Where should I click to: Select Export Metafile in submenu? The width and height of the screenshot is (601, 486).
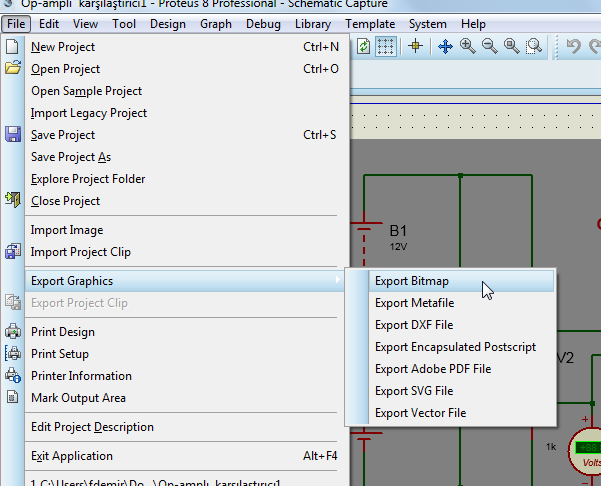(461, 303)
